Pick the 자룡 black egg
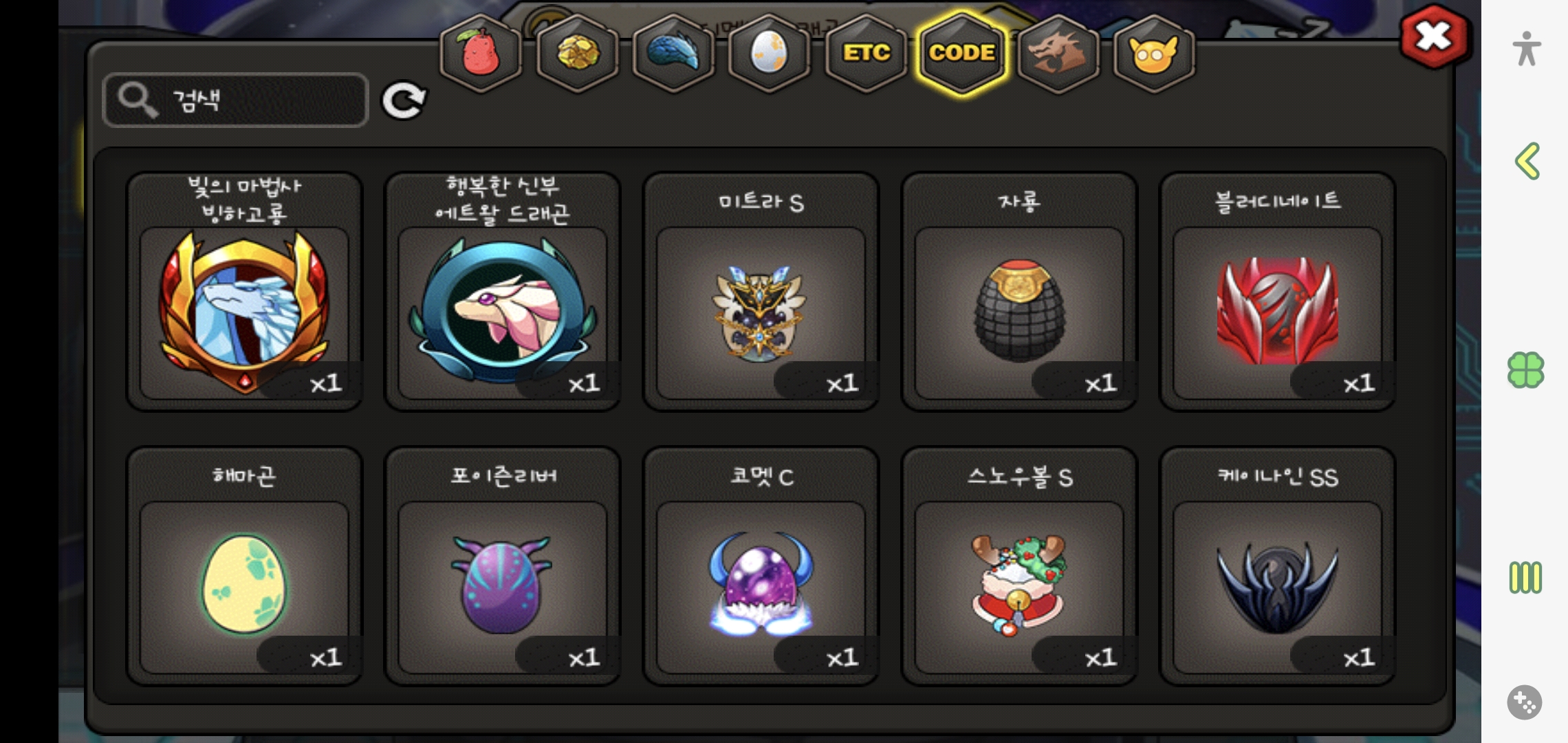The height and width of the screenshot is (743, 1568). pyautogui.click(x=1019, y=291)
